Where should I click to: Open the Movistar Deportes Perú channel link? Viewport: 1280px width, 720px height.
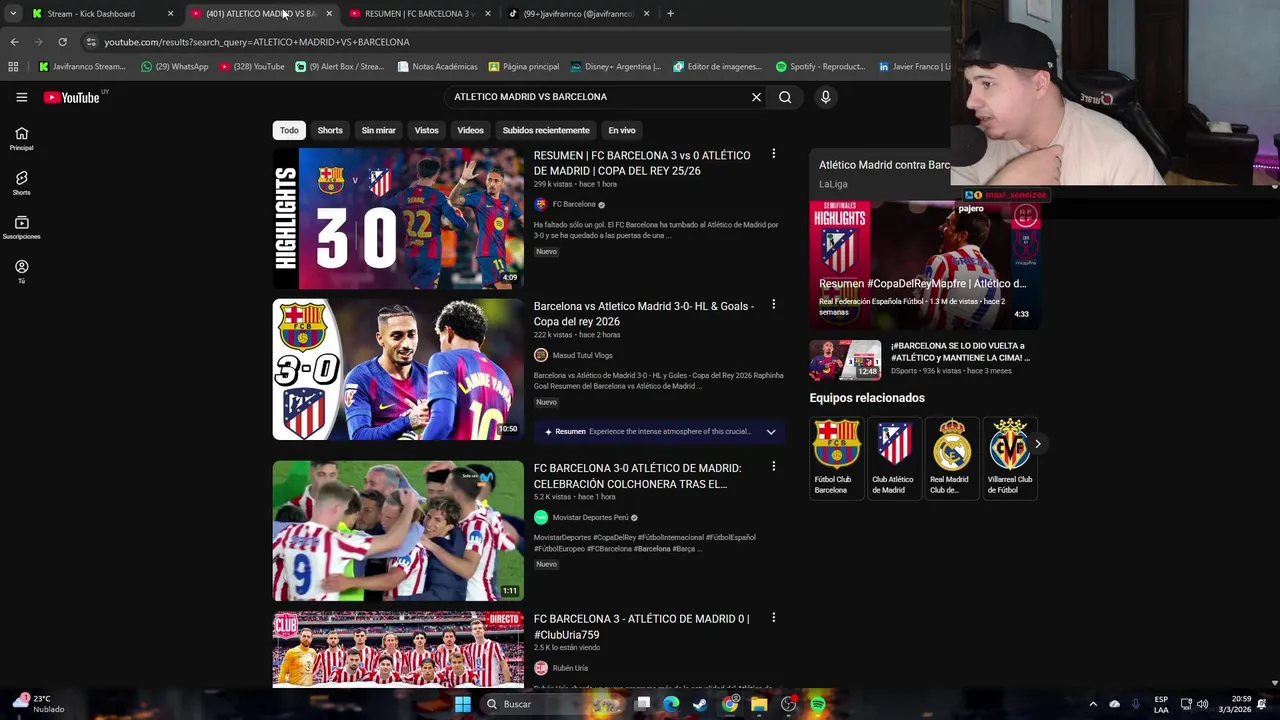pyautogui.click(x=590, y=517)
